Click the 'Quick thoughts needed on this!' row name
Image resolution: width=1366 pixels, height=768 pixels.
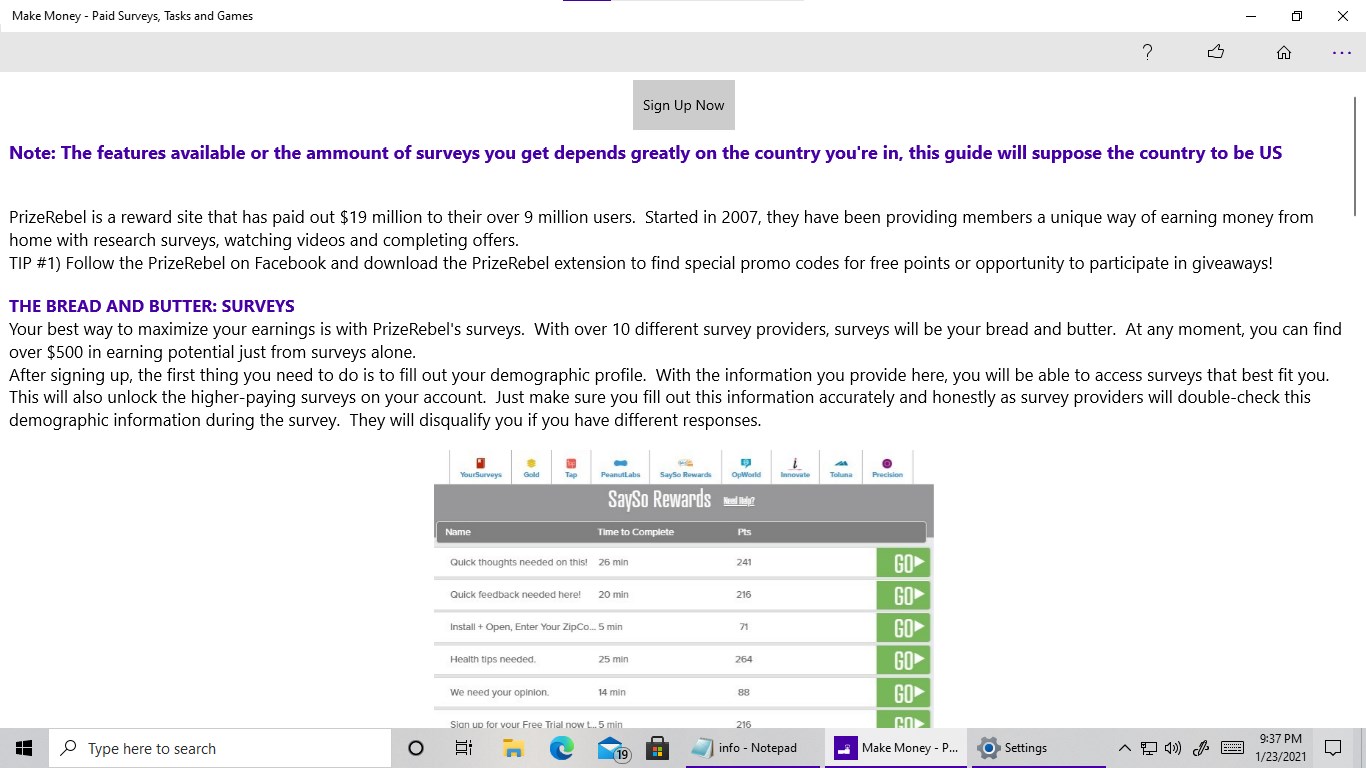519,562
